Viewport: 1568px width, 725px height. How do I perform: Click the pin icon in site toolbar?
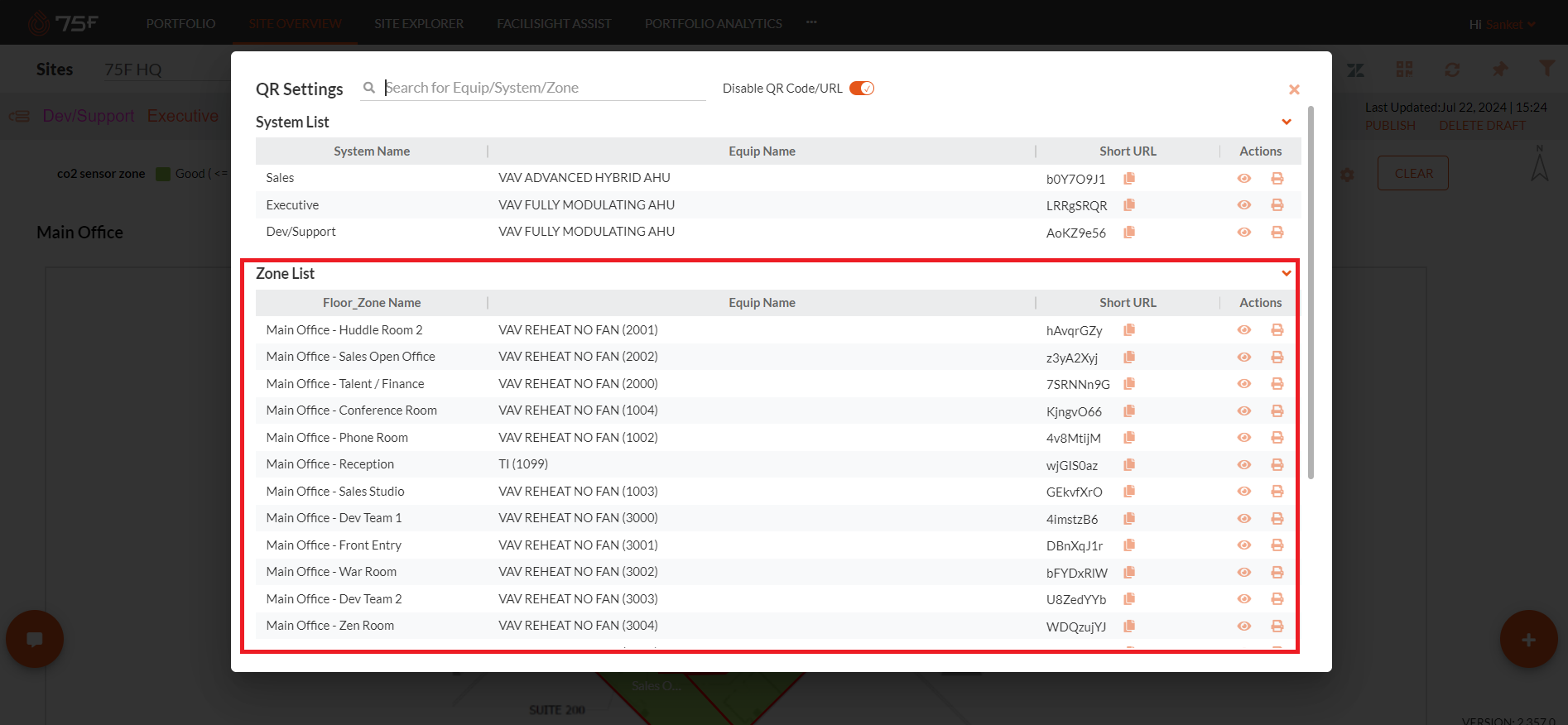(1499, 69)
